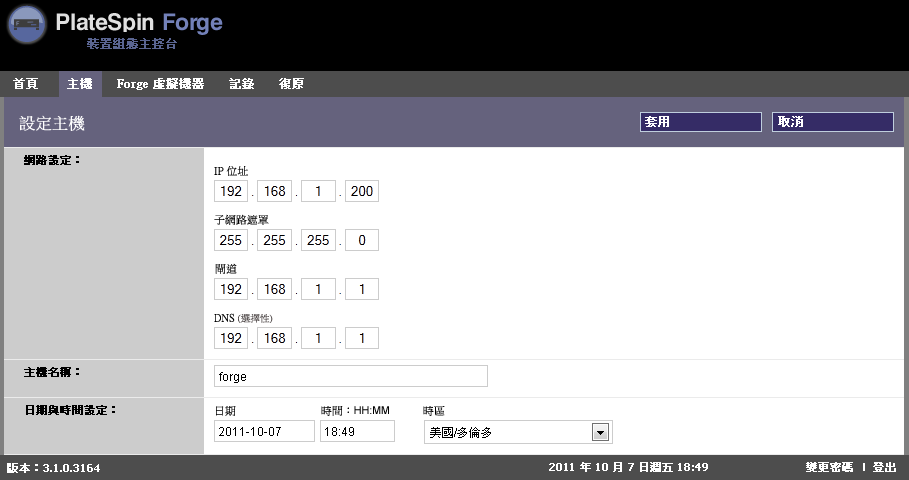909x480 pixels.
Task: Open the 首頁 home tab
Action: 26,84
